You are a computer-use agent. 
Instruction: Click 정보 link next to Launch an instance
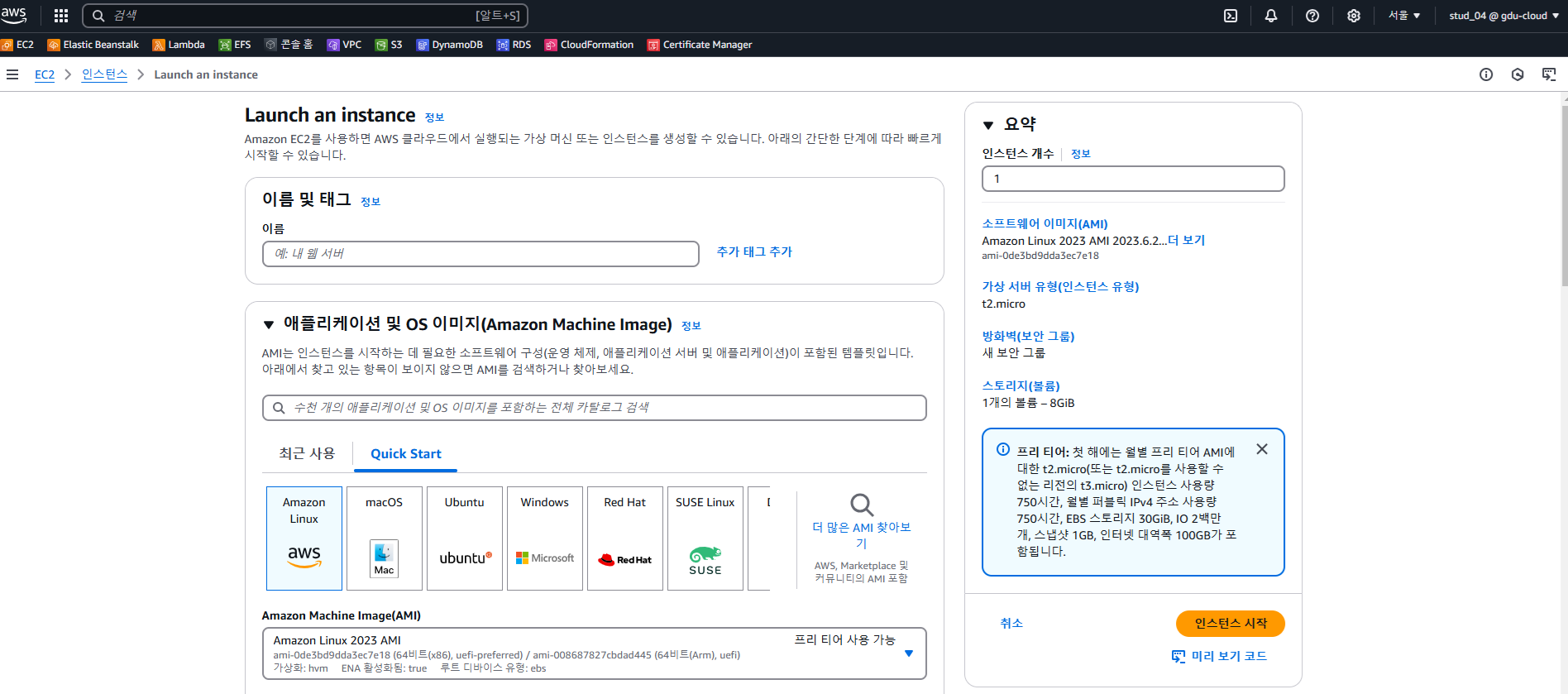click(434, 117)
